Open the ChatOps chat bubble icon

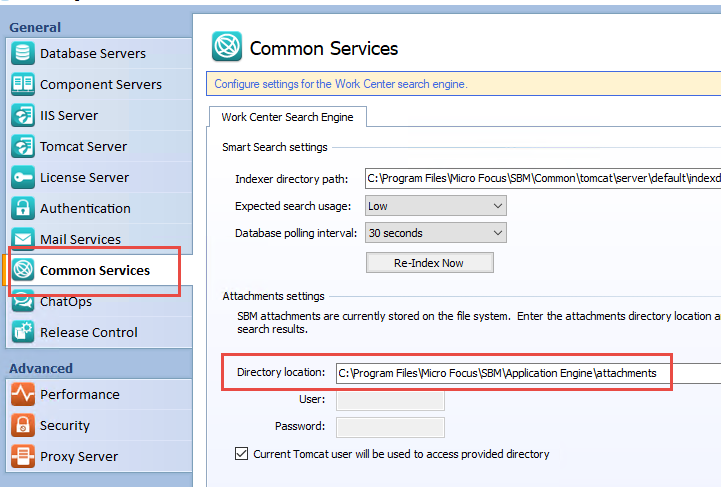click(x=23, y=301)
